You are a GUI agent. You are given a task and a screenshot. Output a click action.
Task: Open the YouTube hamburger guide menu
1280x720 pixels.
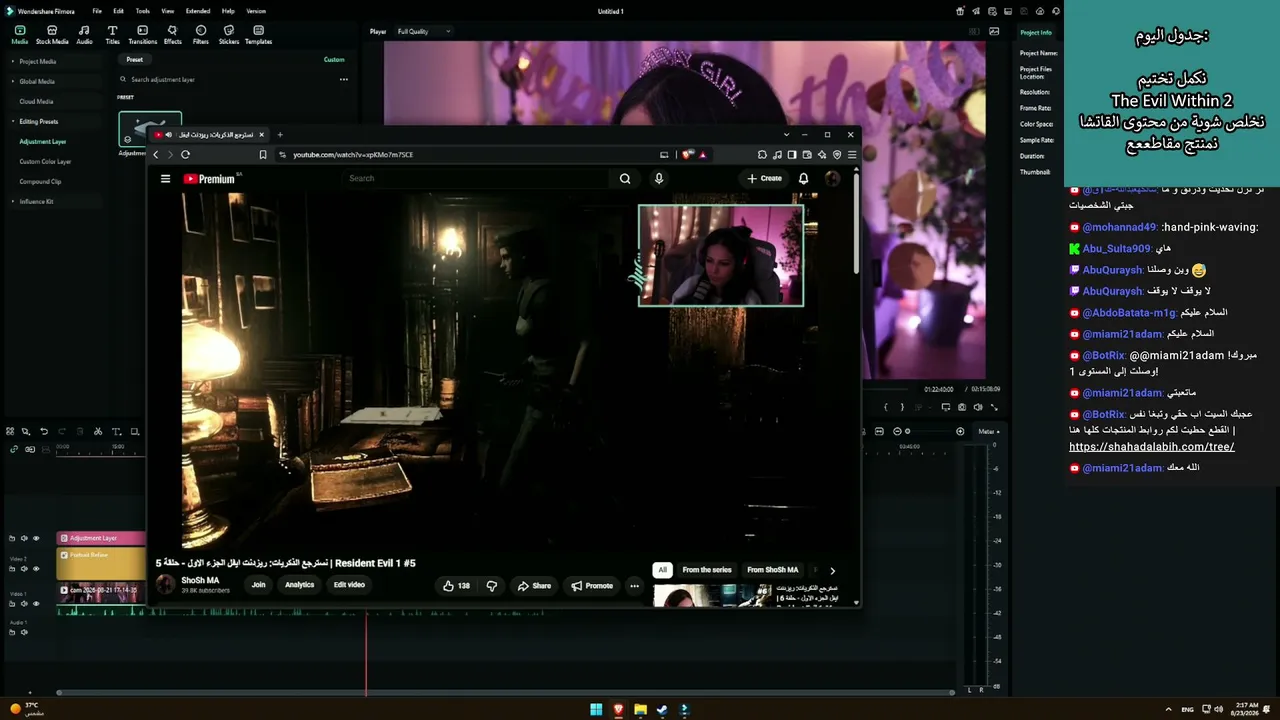point(165,179)
